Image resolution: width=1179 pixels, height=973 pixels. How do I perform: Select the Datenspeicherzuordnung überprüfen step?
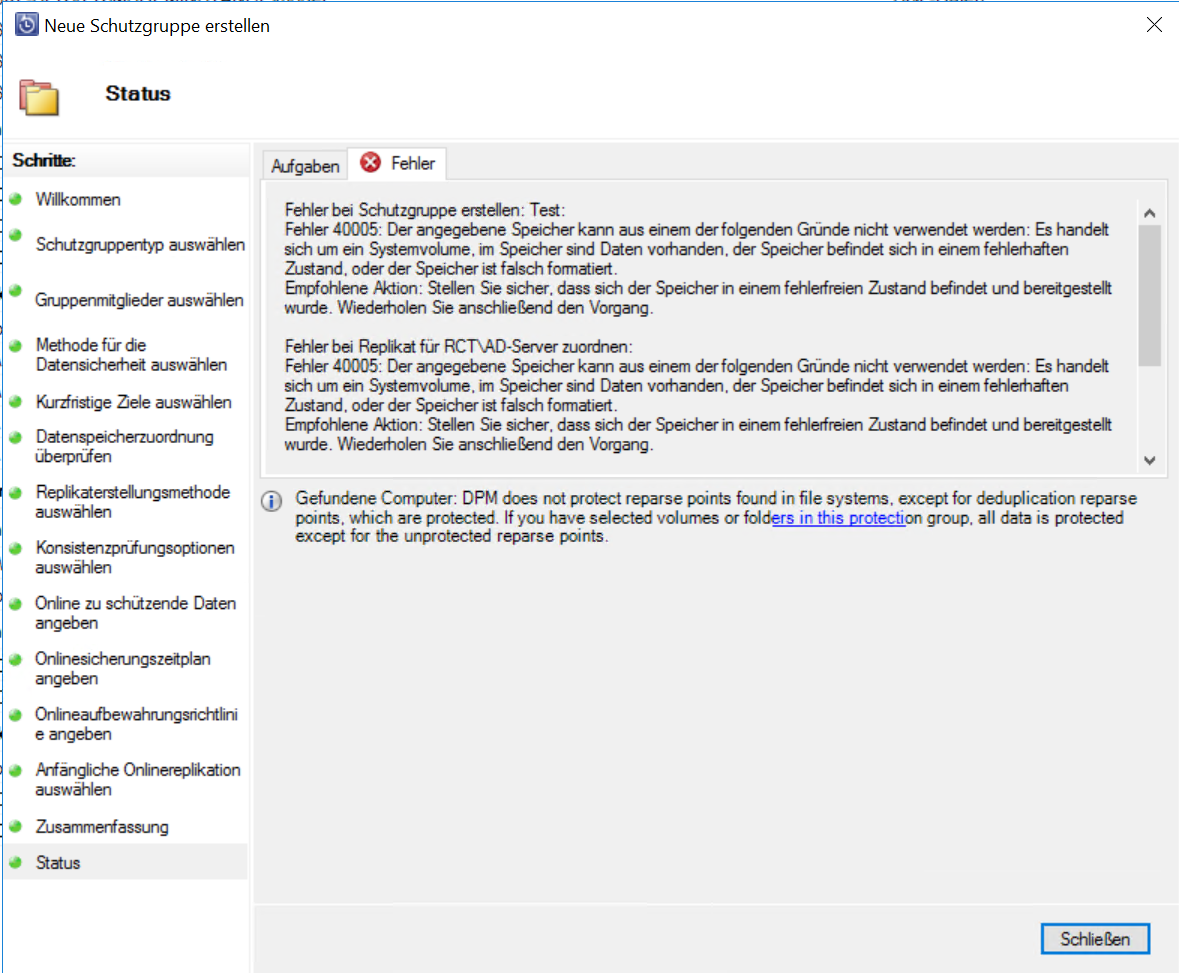pyautogui.click(x=126, y=447)
